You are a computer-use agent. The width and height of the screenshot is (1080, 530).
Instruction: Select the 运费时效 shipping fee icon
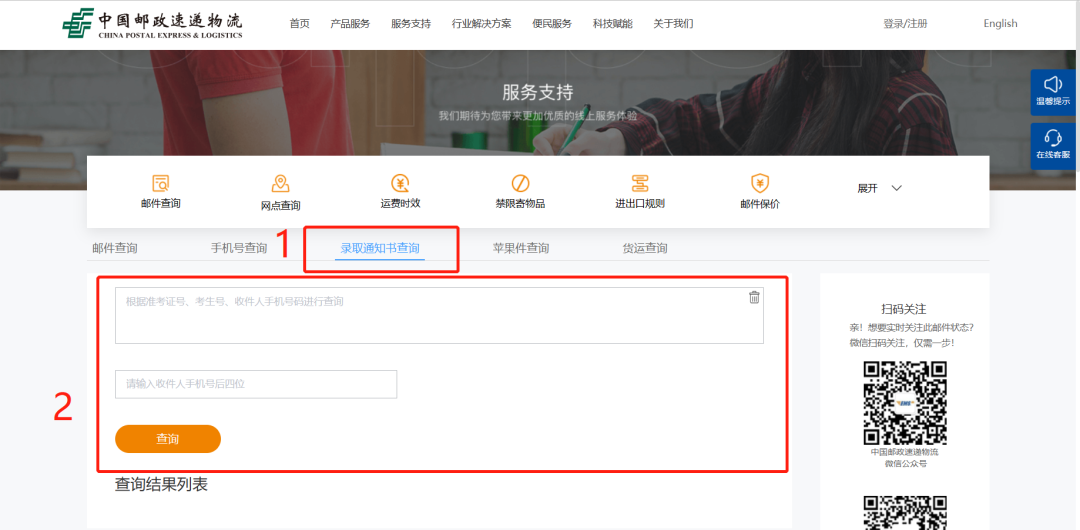(400, 183)
